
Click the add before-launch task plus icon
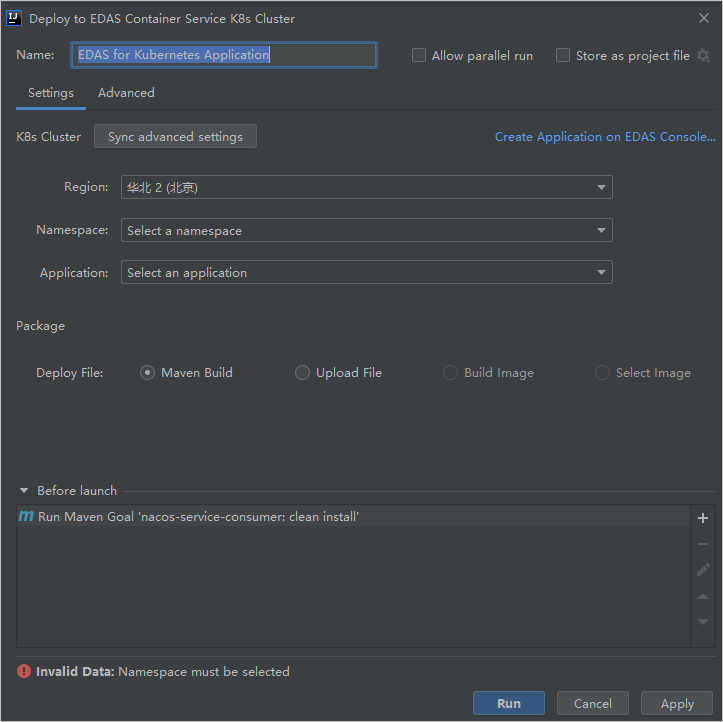point(703,518)
